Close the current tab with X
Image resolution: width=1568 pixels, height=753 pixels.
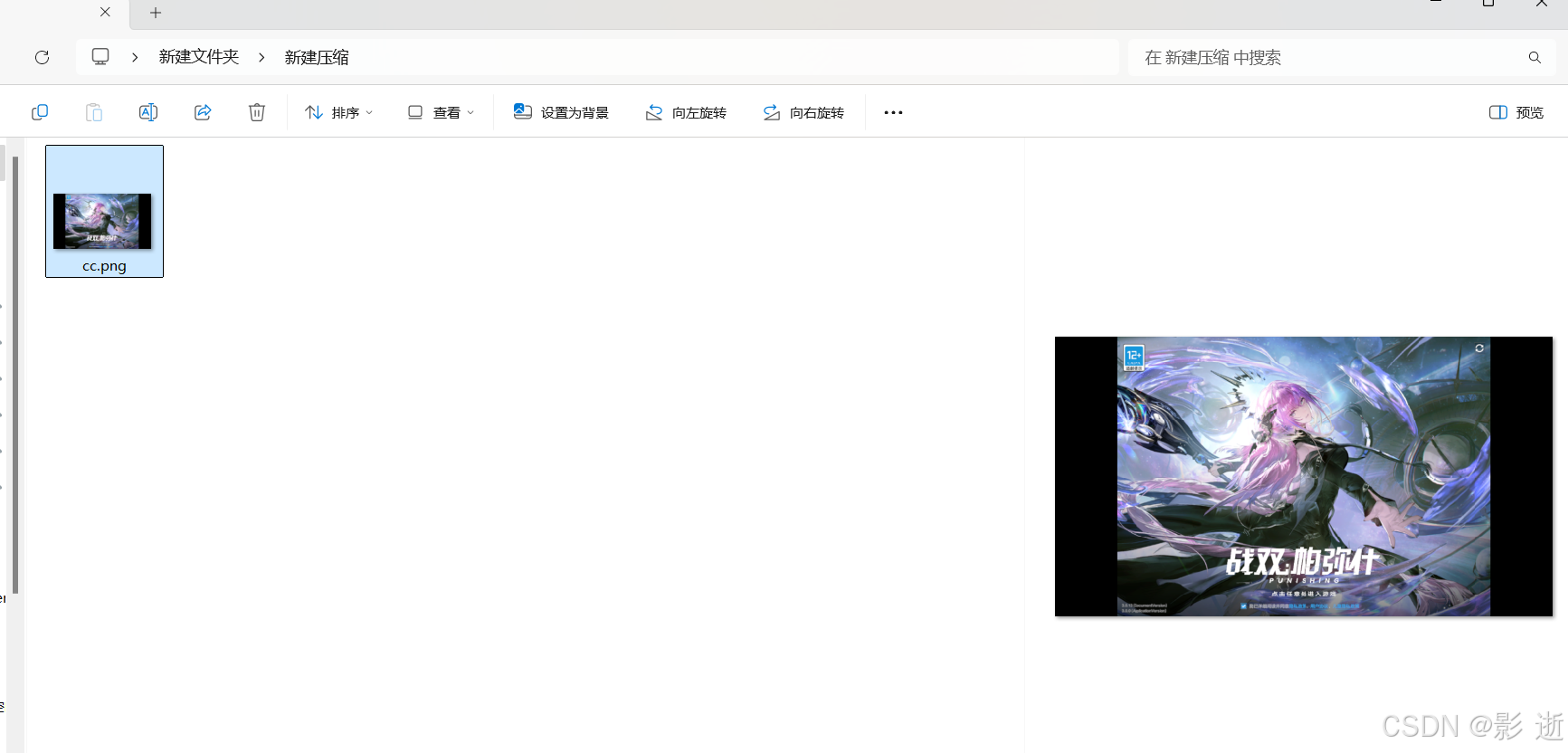tap(105, 12)
